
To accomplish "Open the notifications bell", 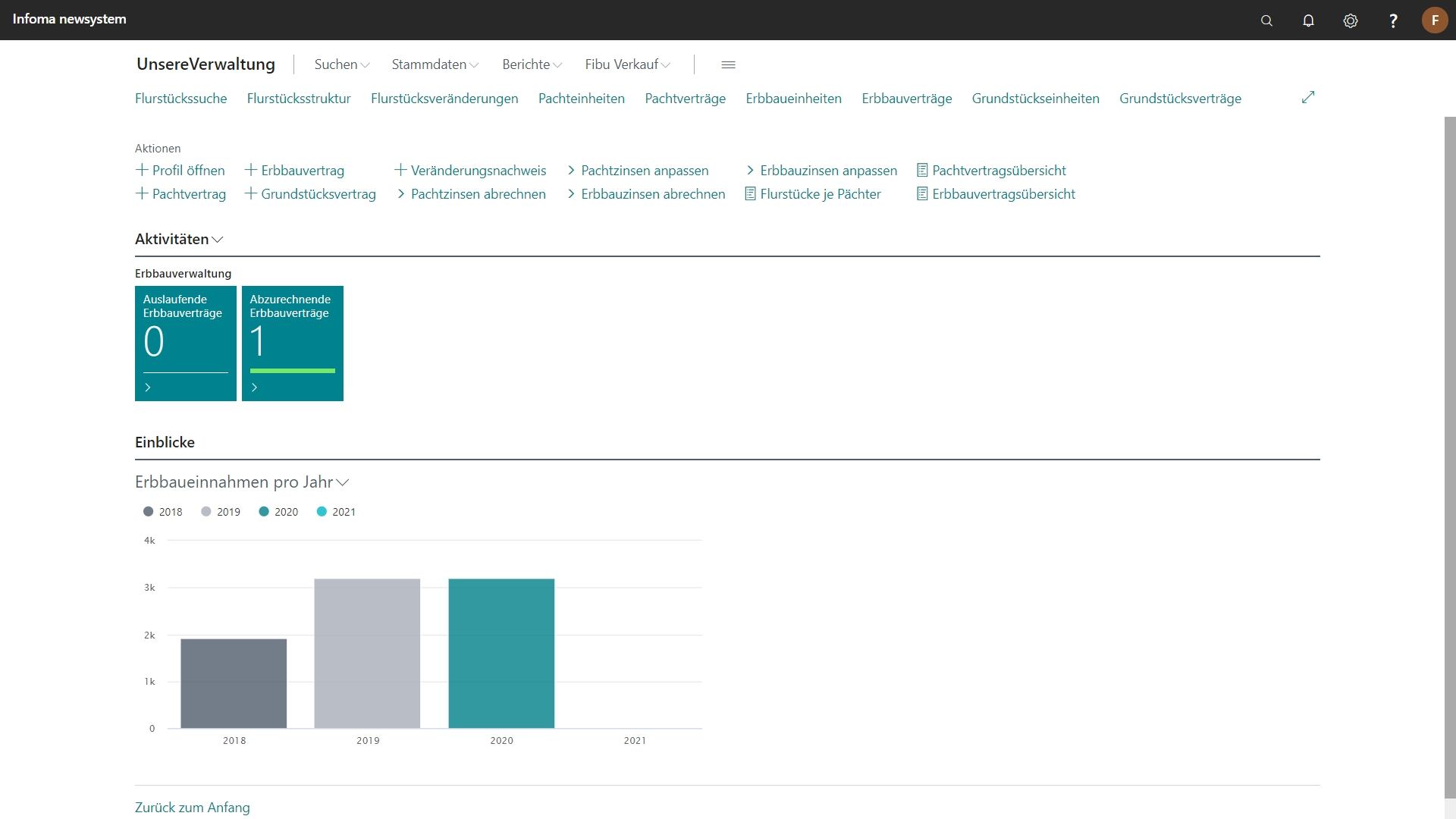I will 1308,20.
